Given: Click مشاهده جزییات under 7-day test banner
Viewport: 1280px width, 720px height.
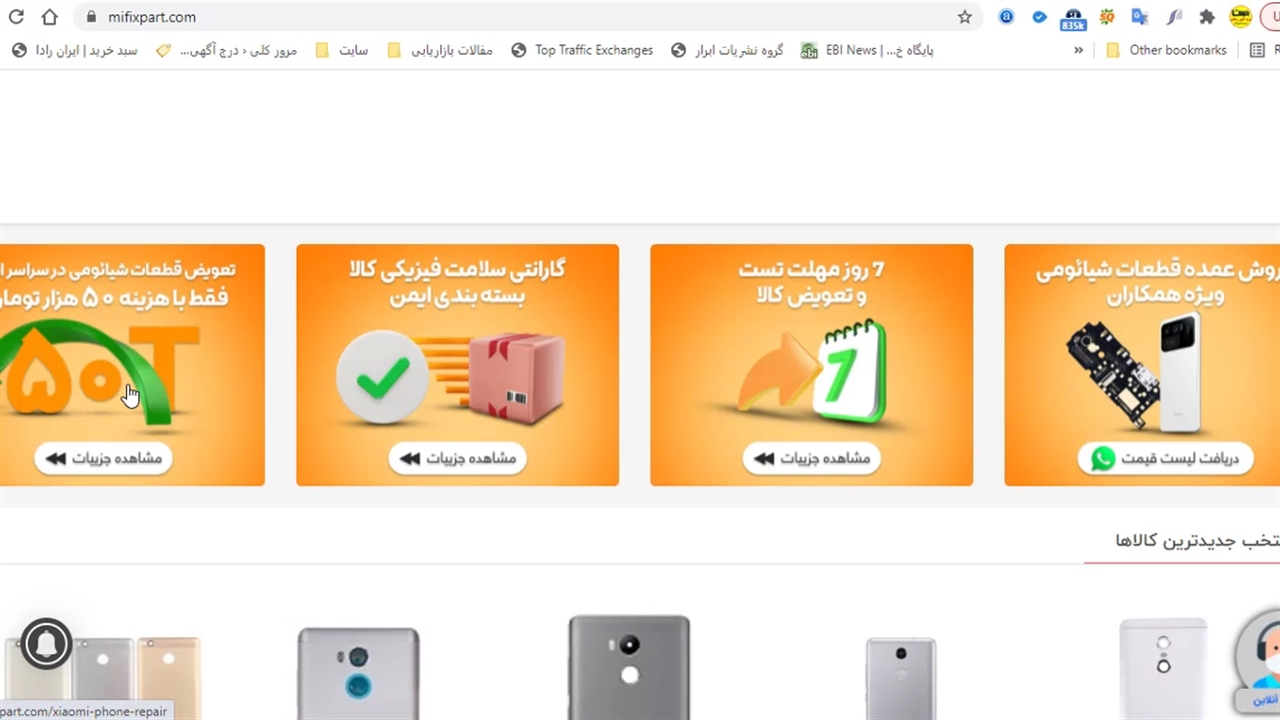Looking at the screenshot, I should click(811, 458).
